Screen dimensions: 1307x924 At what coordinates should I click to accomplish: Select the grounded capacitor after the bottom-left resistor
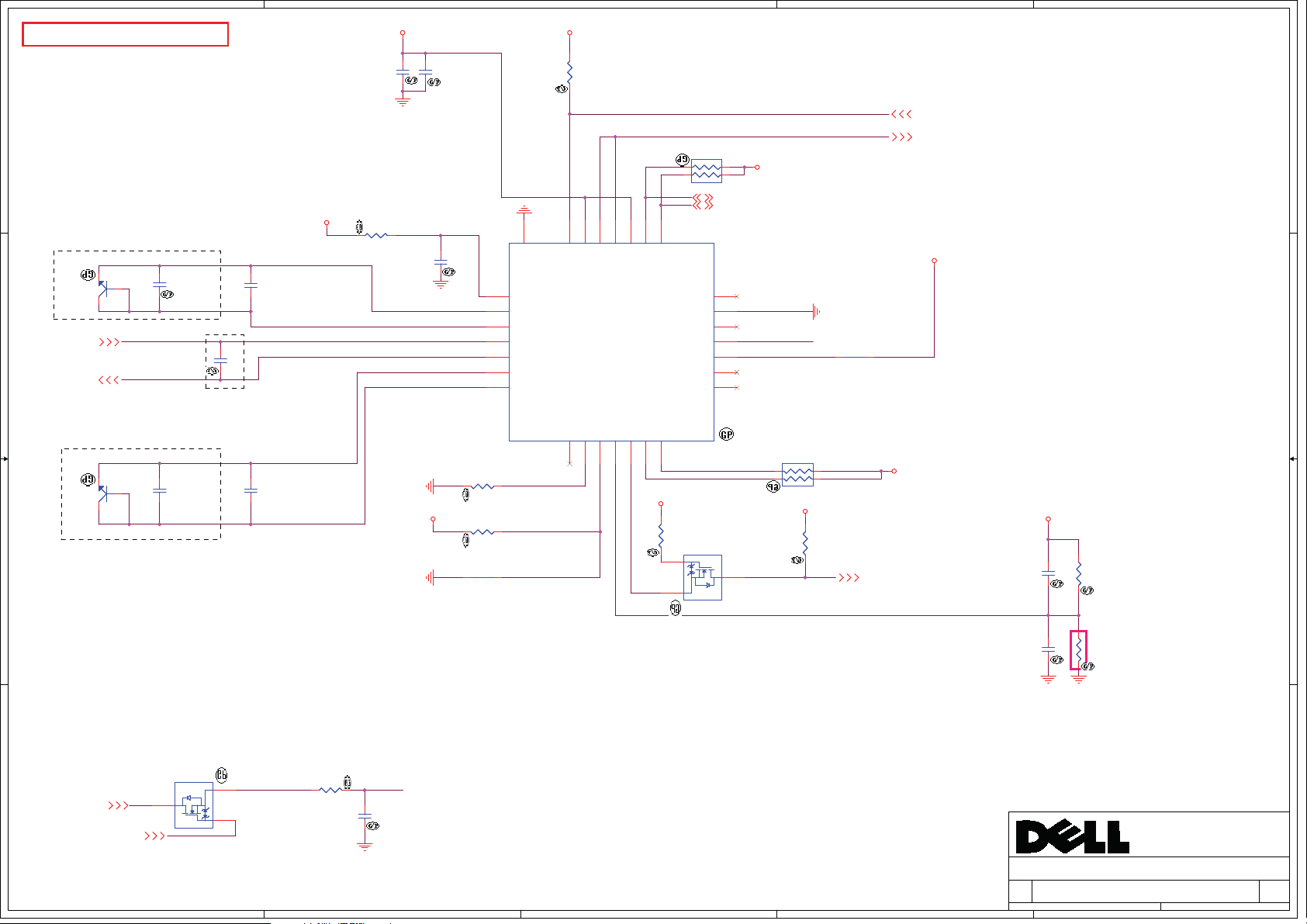pos(365,817)
